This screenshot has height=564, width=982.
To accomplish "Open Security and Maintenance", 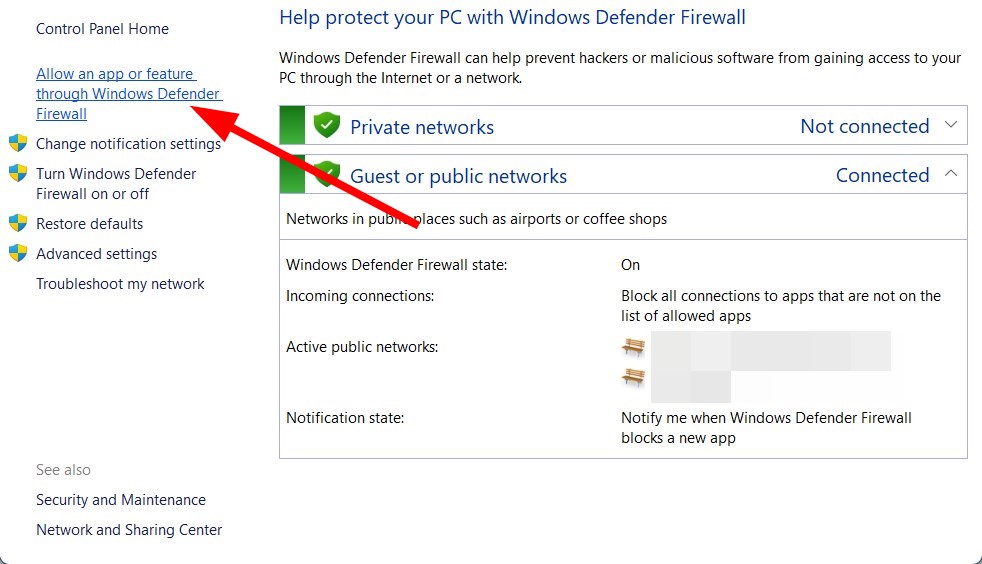I will click(x=121, y=500).
